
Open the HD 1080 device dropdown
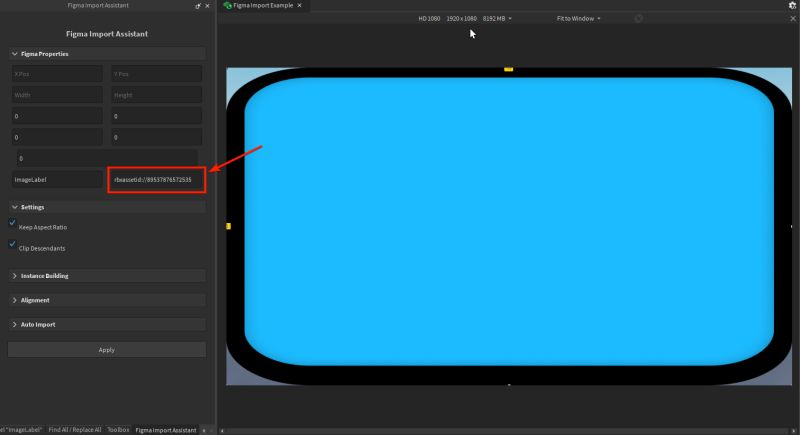pos(465,18)
